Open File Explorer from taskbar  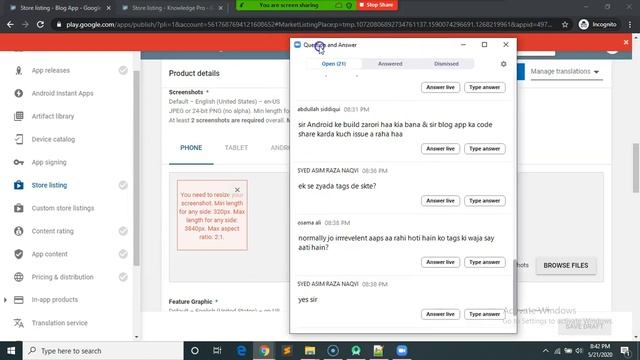coord(310,351)
